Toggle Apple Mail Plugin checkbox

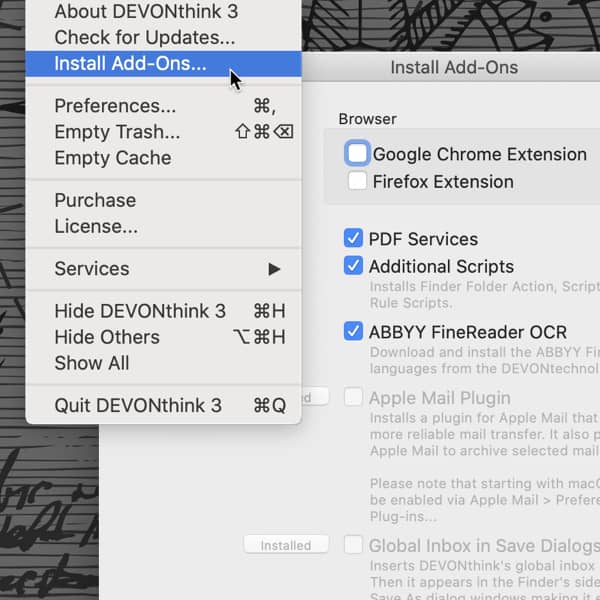pos(353,397)
